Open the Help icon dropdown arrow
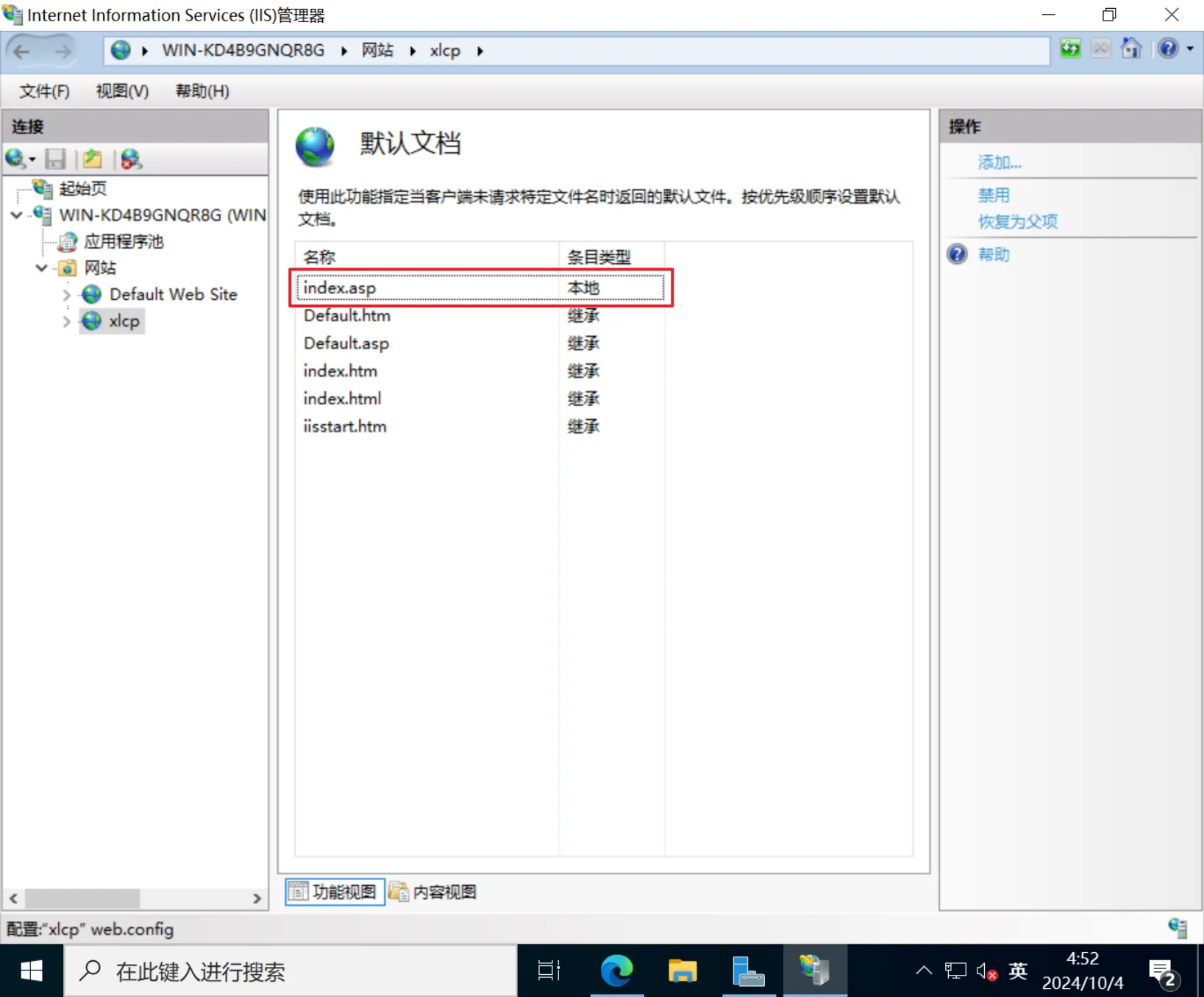Viewport: 1204px width, 997px height. click(x=1190, y=49)
